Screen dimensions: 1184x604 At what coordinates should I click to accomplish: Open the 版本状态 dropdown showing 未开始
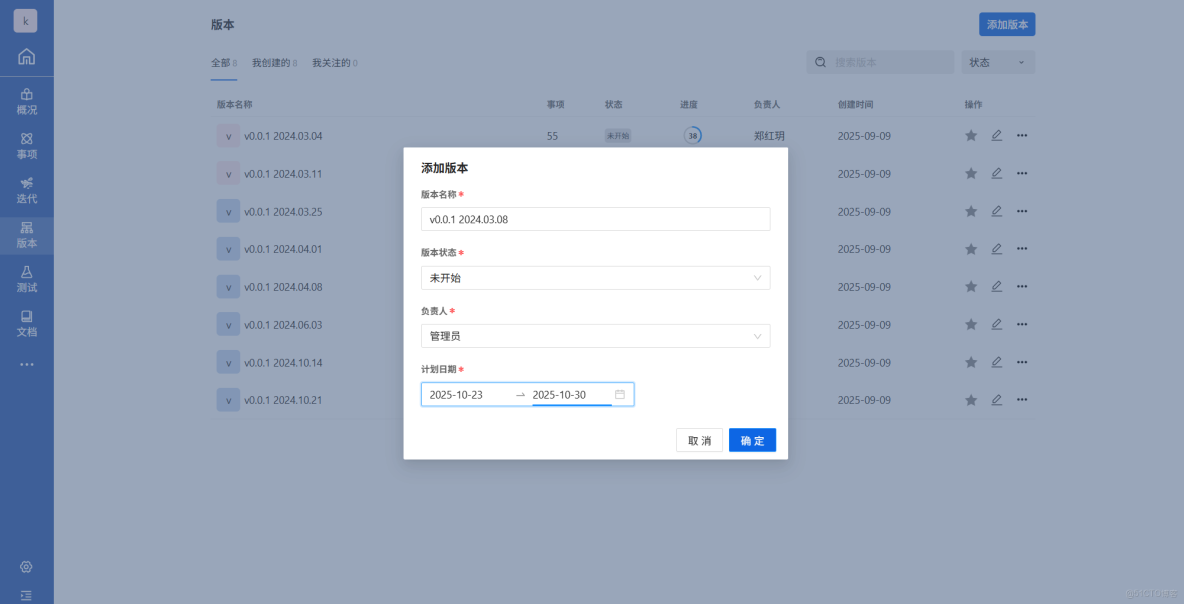[595, 278]
